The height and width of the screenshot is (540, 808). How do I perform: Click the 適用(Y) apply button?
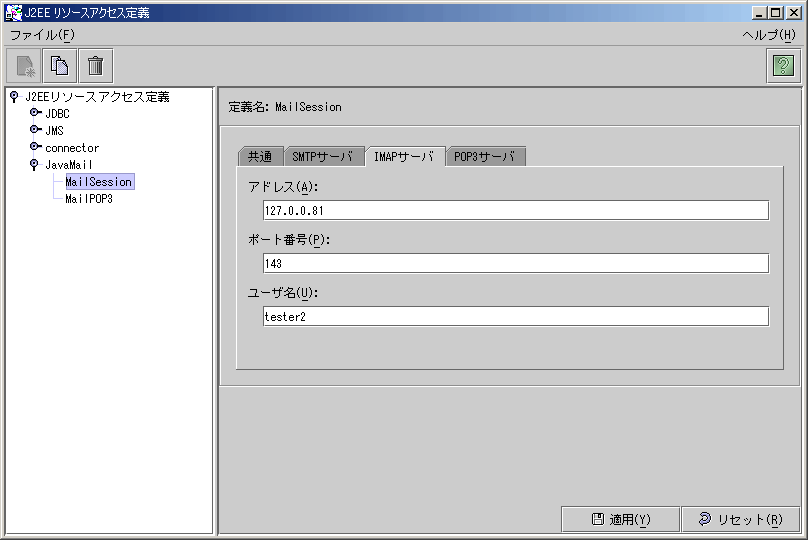[x=620, y=519]
